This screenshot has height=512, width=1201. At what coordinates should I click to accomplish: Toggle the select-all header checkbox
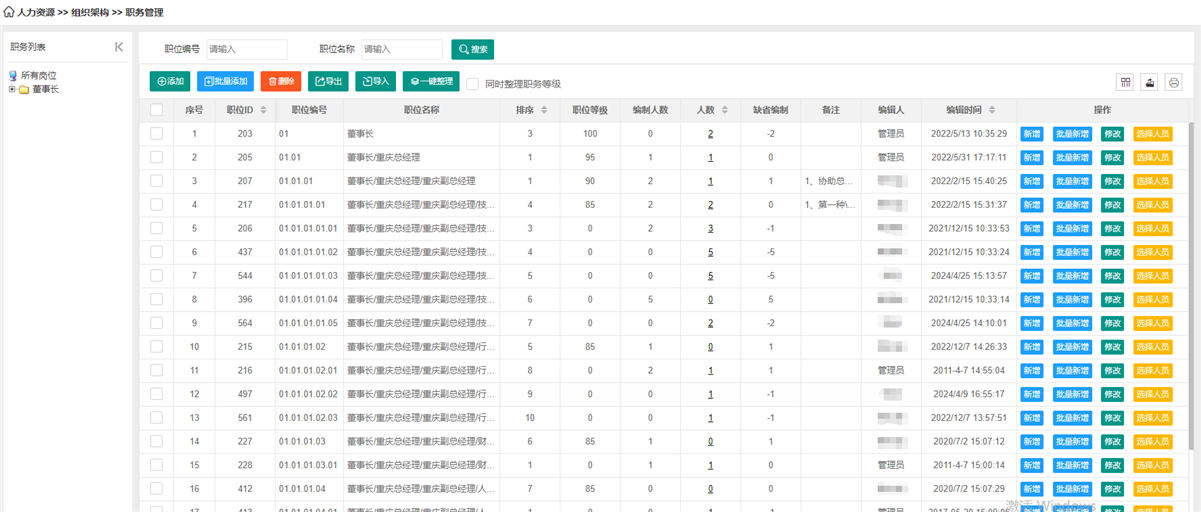[157, 110]
